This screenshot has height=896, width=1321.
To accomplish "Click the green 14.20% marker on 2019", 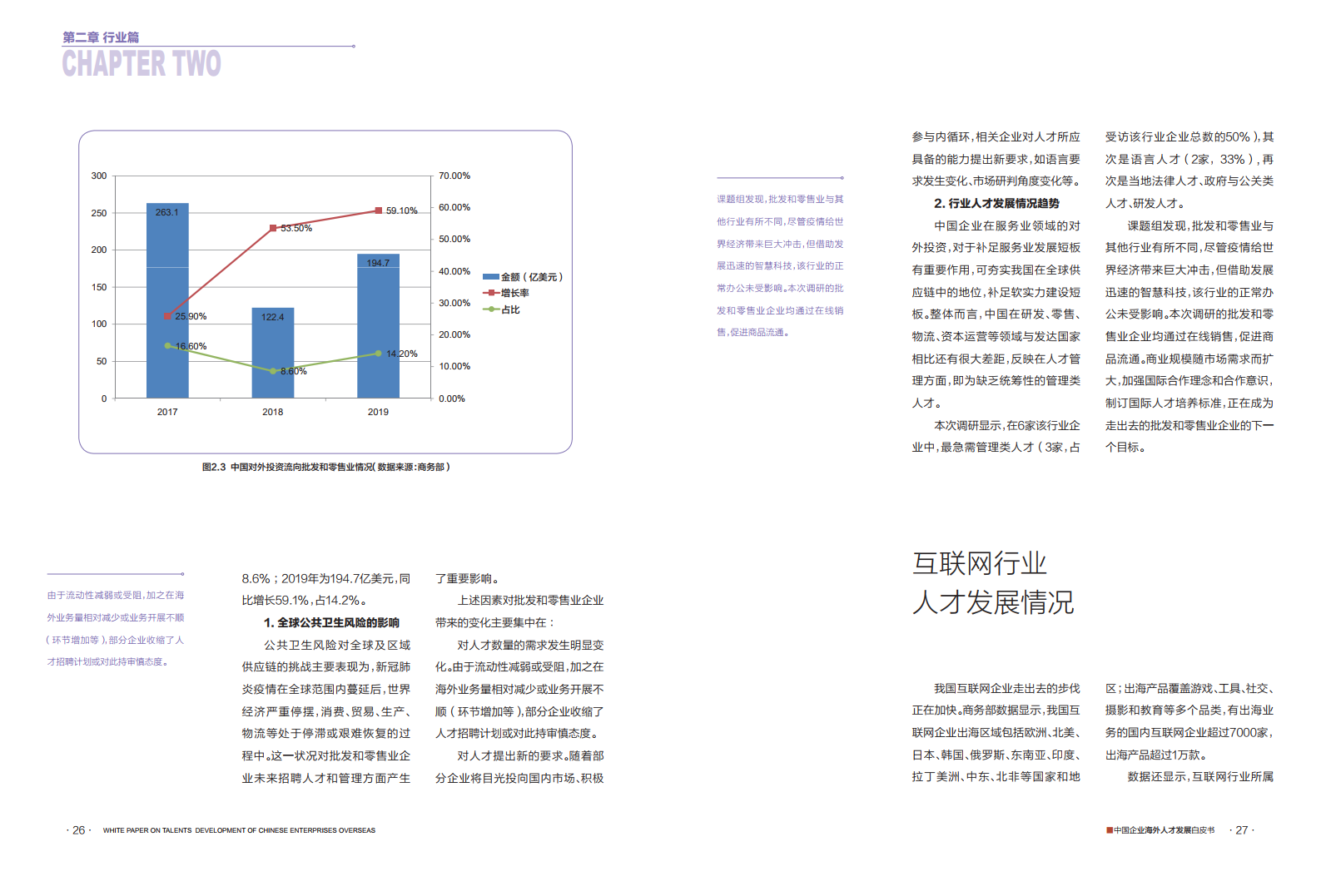I will (378, 354).
